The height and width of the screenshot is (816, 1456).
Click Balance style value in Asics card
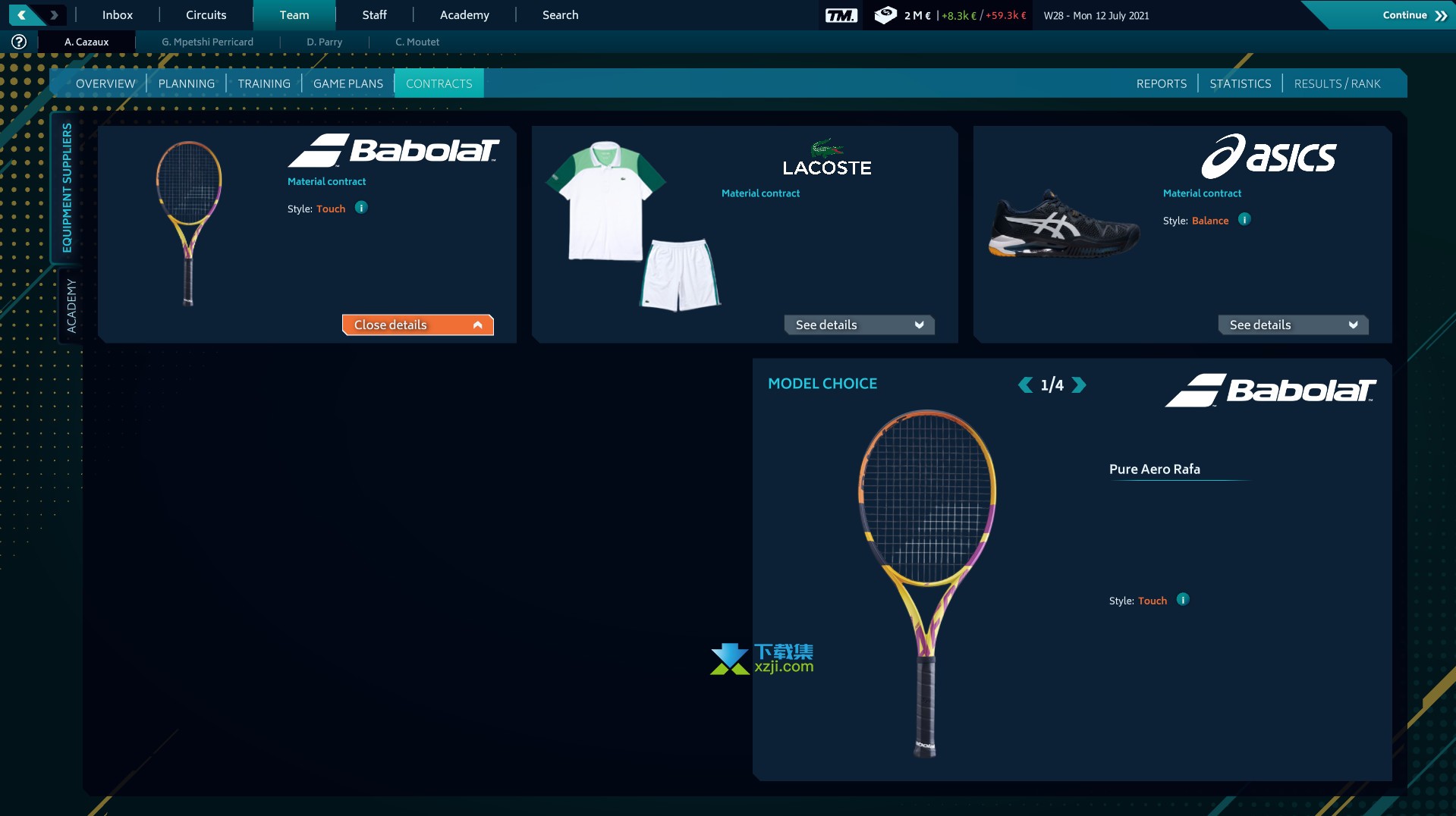click(x=1210, y=221)
